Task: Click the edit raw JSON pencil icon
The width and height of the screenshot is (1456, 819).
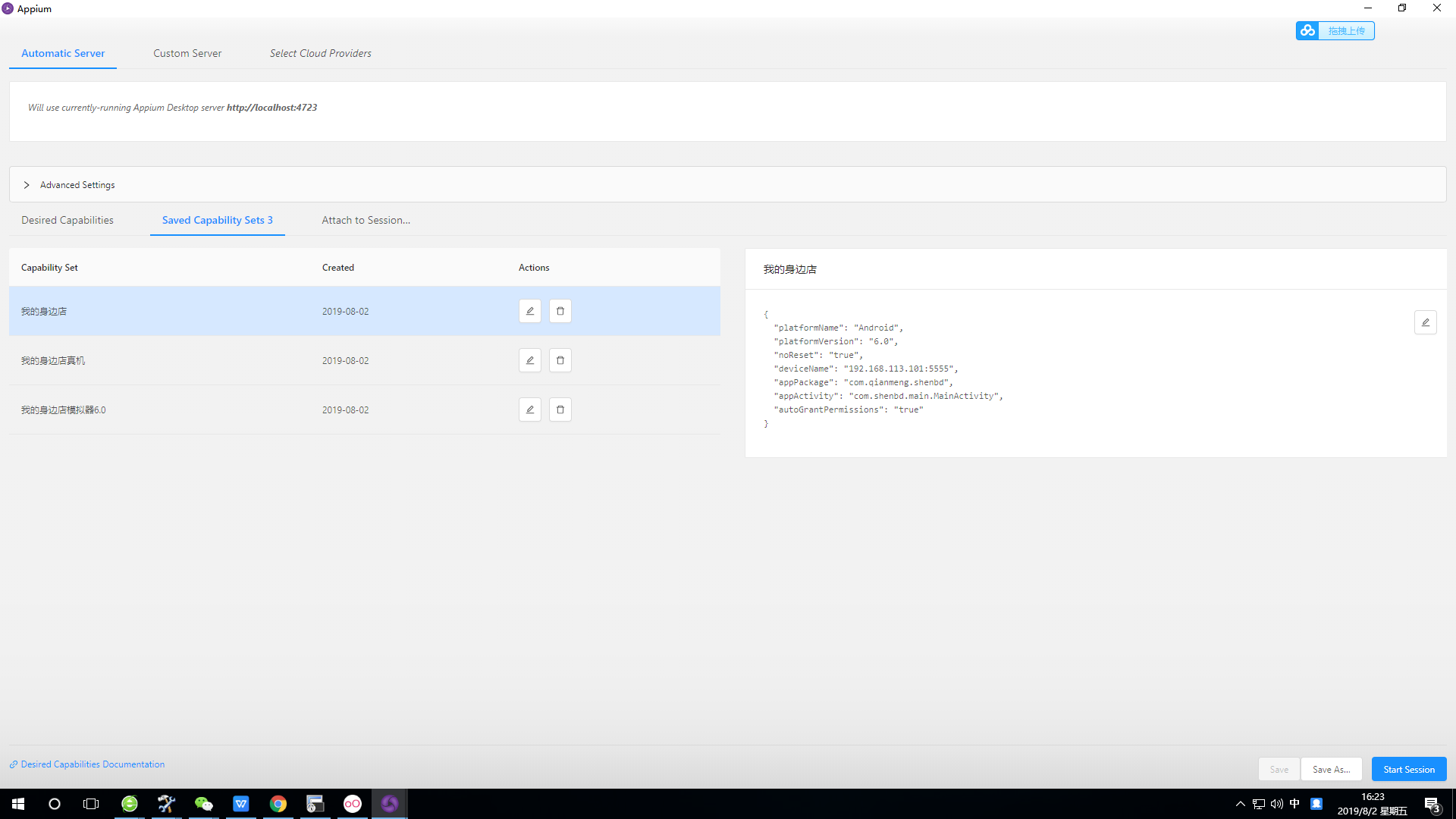Action: (x=1425, y=322)
